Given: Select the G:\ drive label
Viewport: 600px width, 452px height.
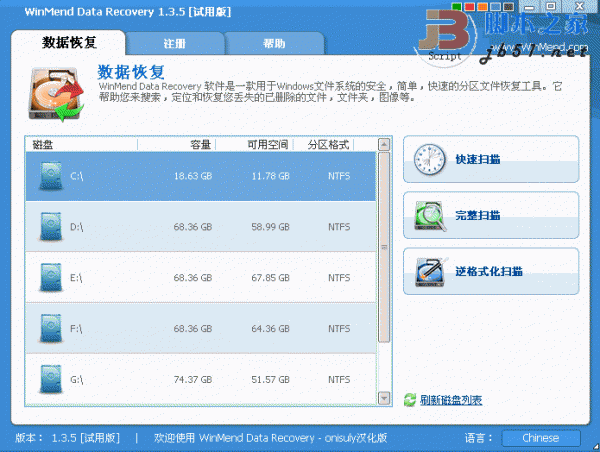Looking at the screenshot, I should [x=77, y=380].
